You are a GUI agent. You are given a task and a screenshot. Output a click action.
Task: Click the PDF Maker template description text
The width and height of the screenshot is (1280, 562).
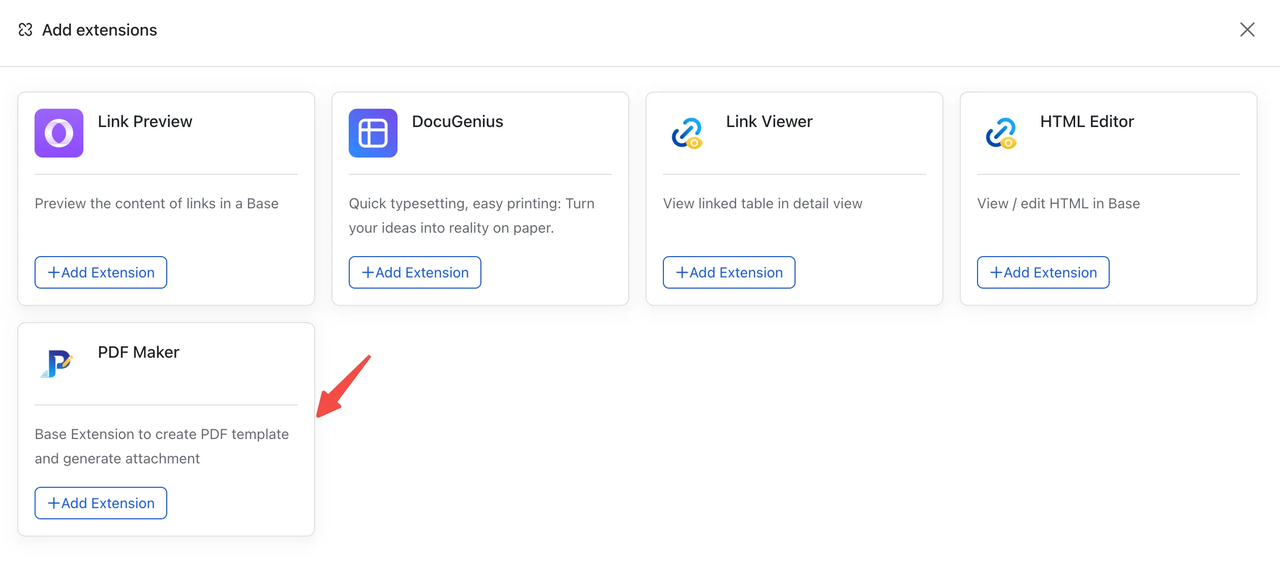[x=161, y=446]
